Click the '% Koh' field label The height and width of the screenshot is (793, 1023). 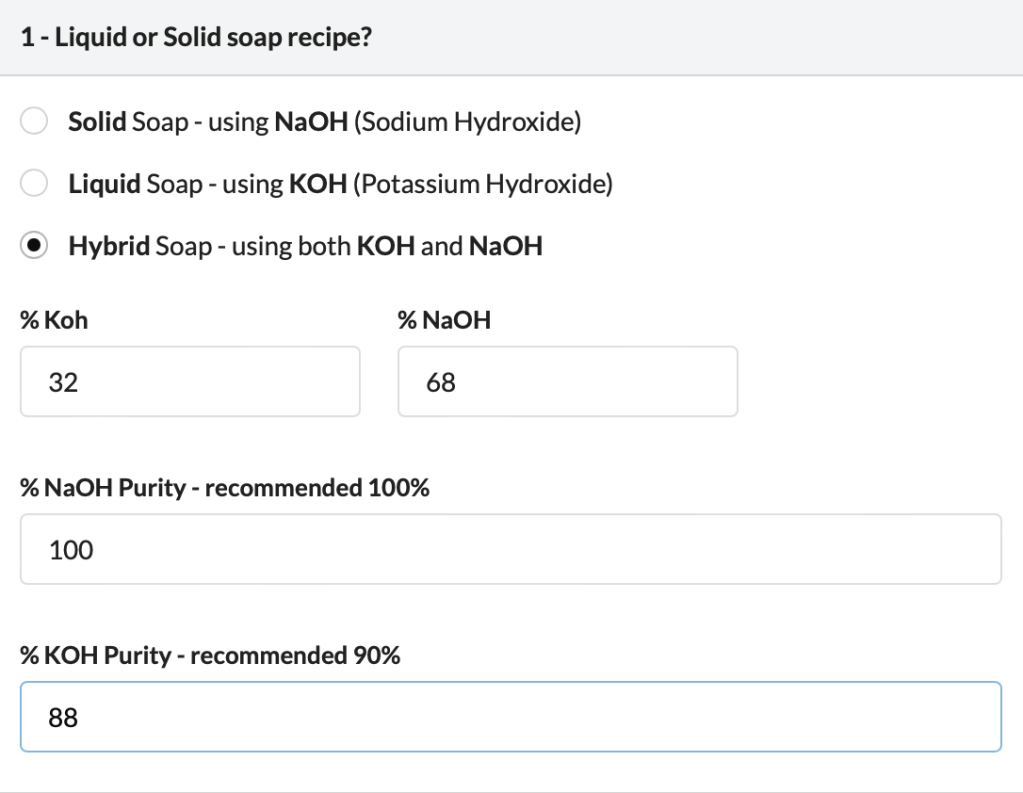(54, 322)
